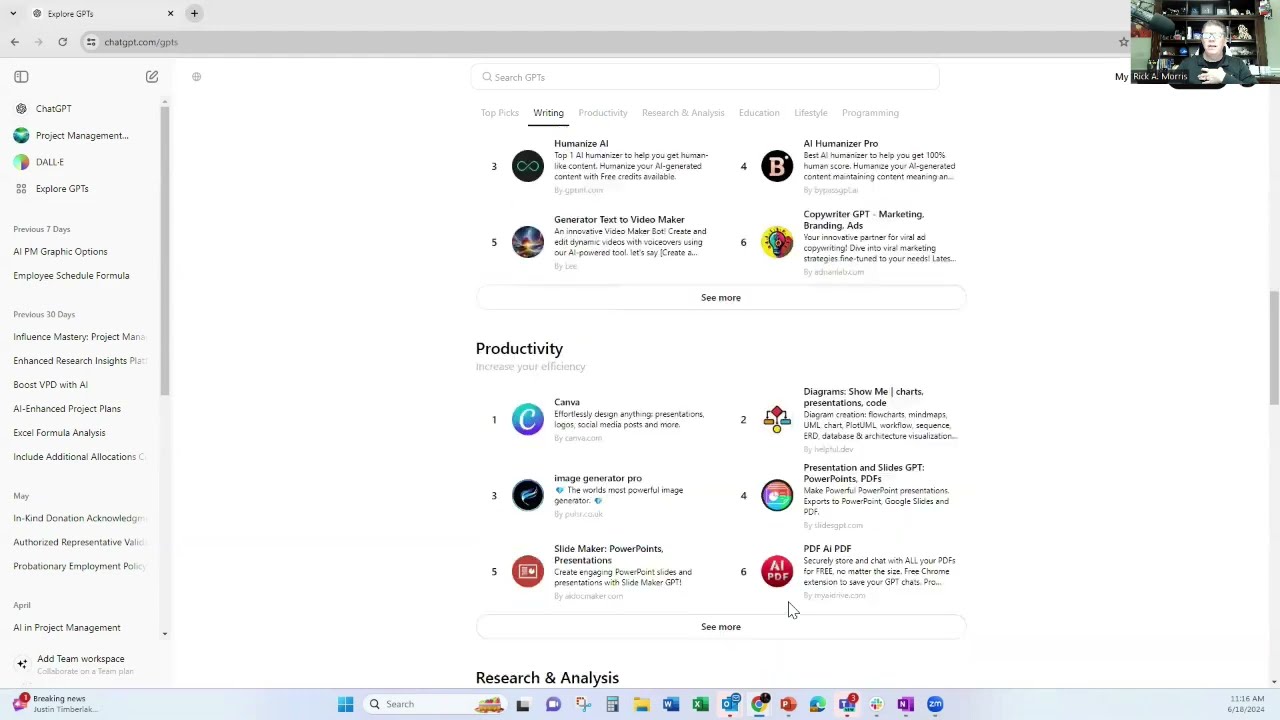Open the In-Kind Donation Acknowledgment chat

pos(80,518)
